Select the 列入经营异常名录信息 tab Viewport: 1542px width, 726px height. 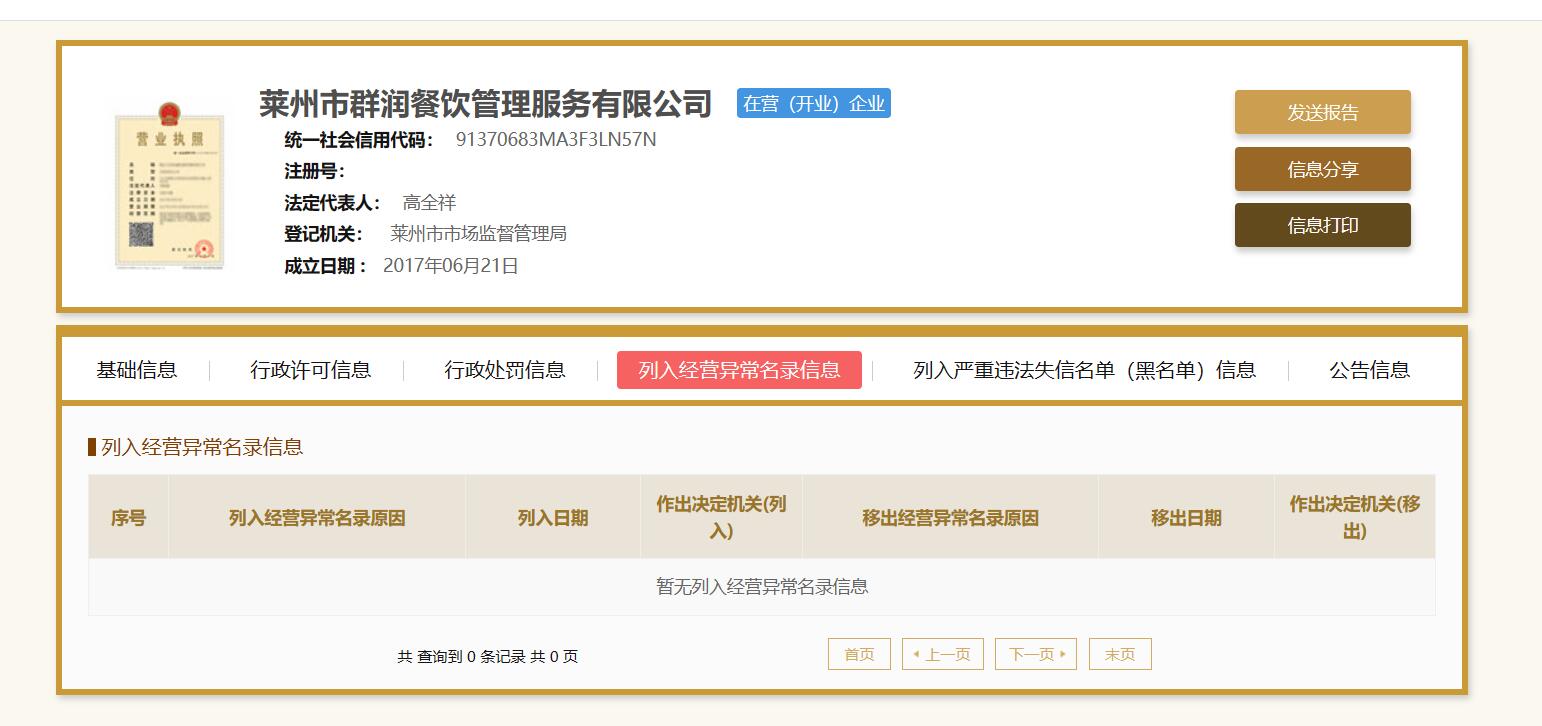pos(739,370)
